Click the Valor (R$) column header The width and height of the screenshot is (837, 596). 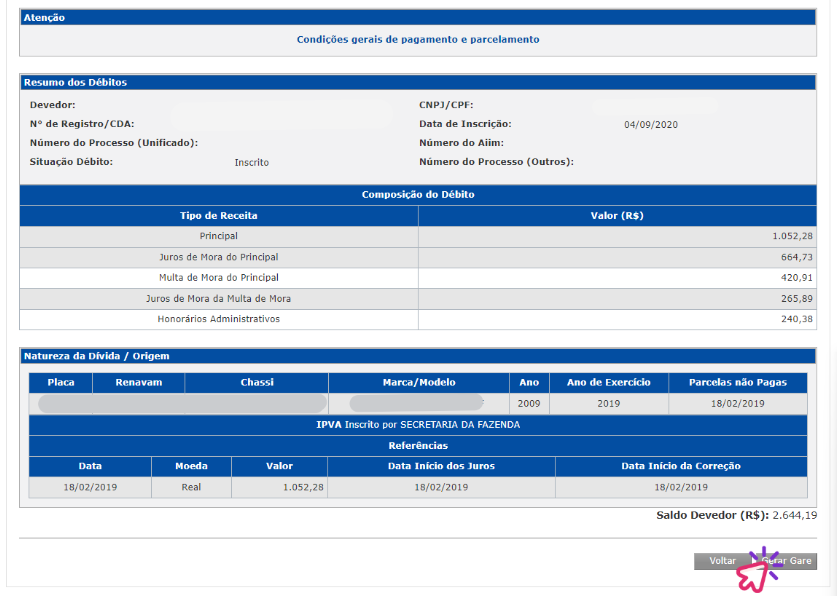617,216
